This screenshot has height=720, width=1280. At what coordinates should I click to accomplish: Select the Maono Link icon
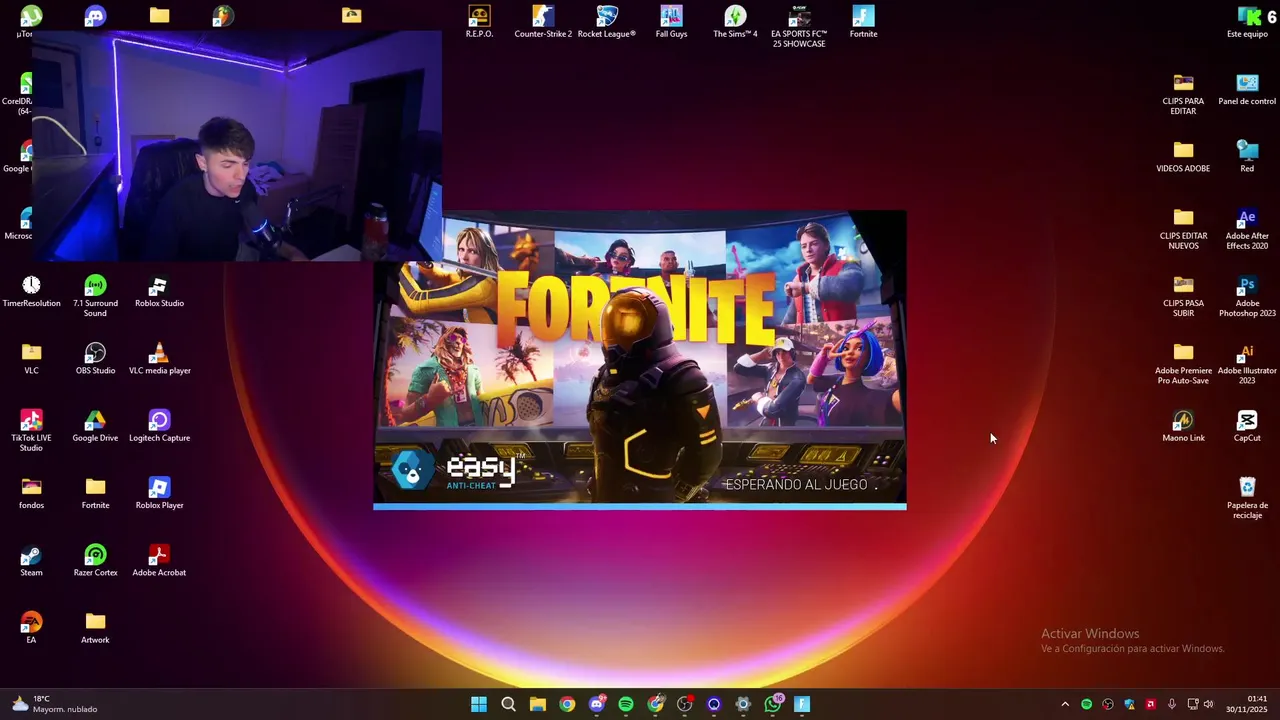pyautogui.click(x=1183, y=425)
